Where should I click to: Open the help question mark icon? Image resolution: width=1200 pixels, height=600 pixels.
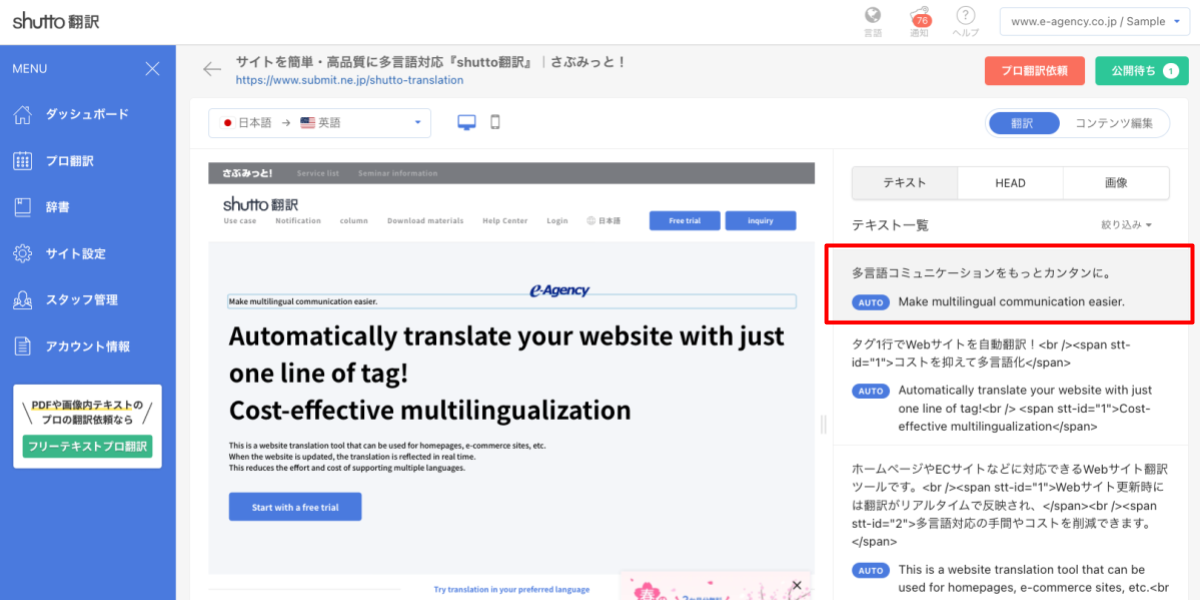pos(965,15)
